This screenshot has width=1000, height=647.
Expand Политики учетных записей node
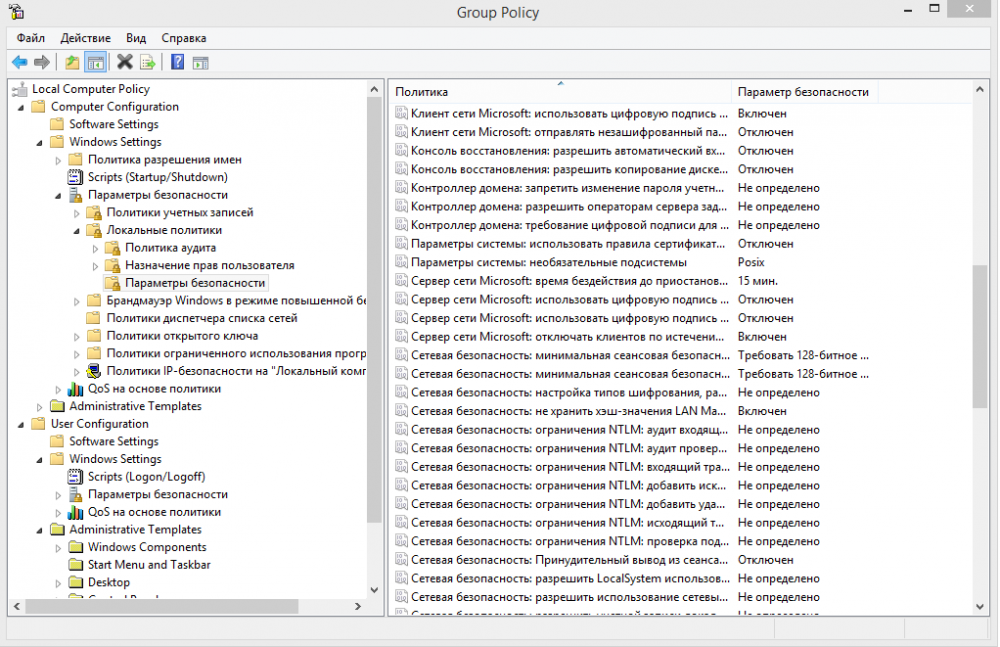[77, 213]
